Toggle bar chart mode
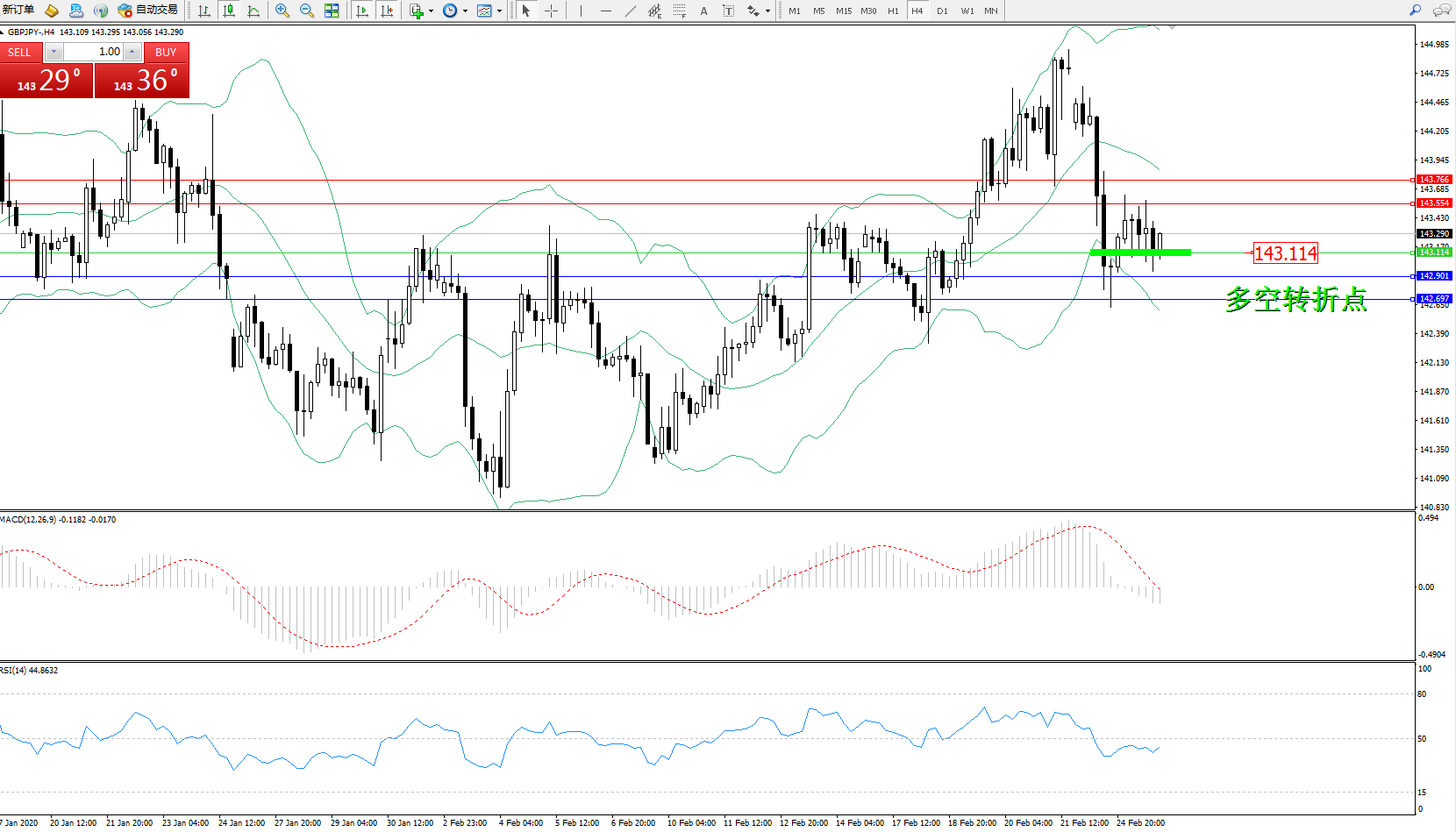1456x832 pixels. (204, 11)
